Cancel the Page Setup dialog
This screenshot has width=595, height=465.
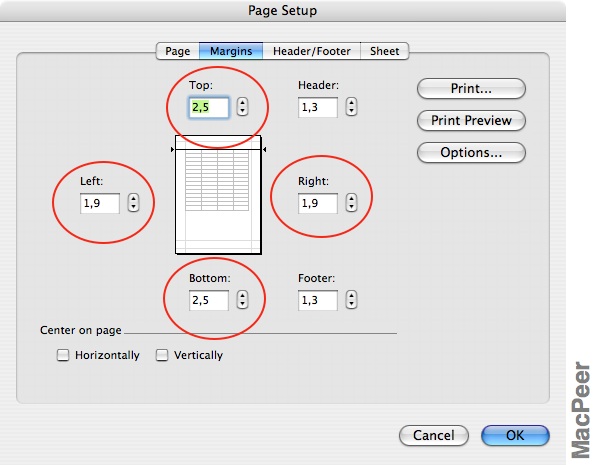pos(434,435)
